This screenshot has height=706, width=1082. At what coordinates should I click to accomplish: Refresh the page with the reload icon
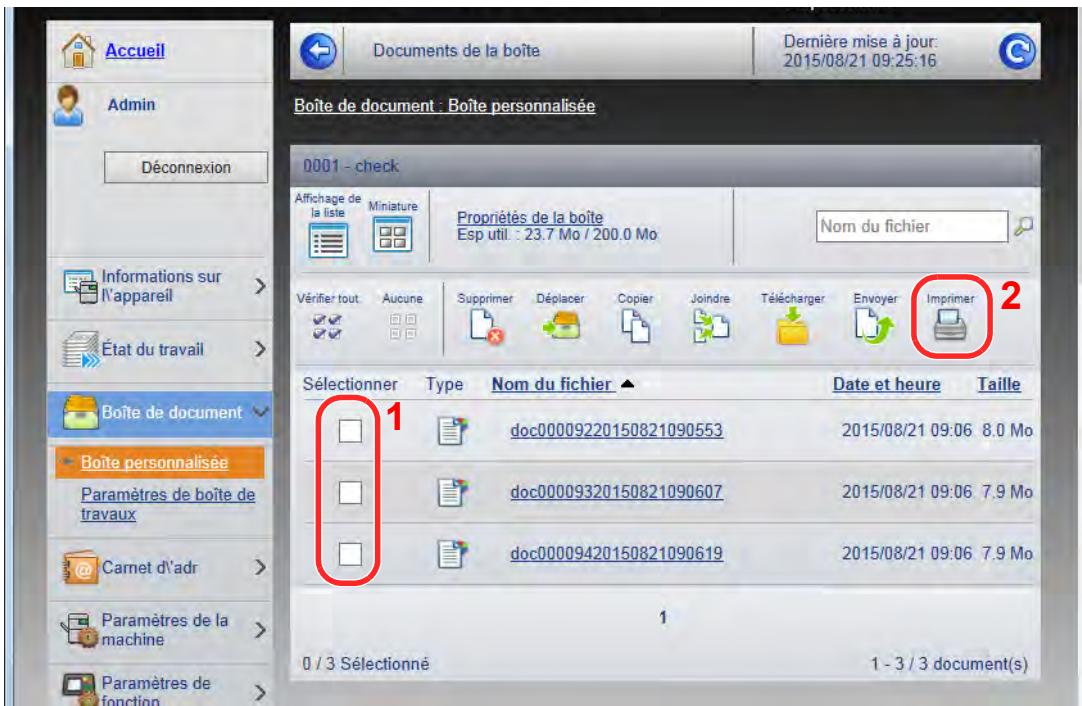(1018, 51)
